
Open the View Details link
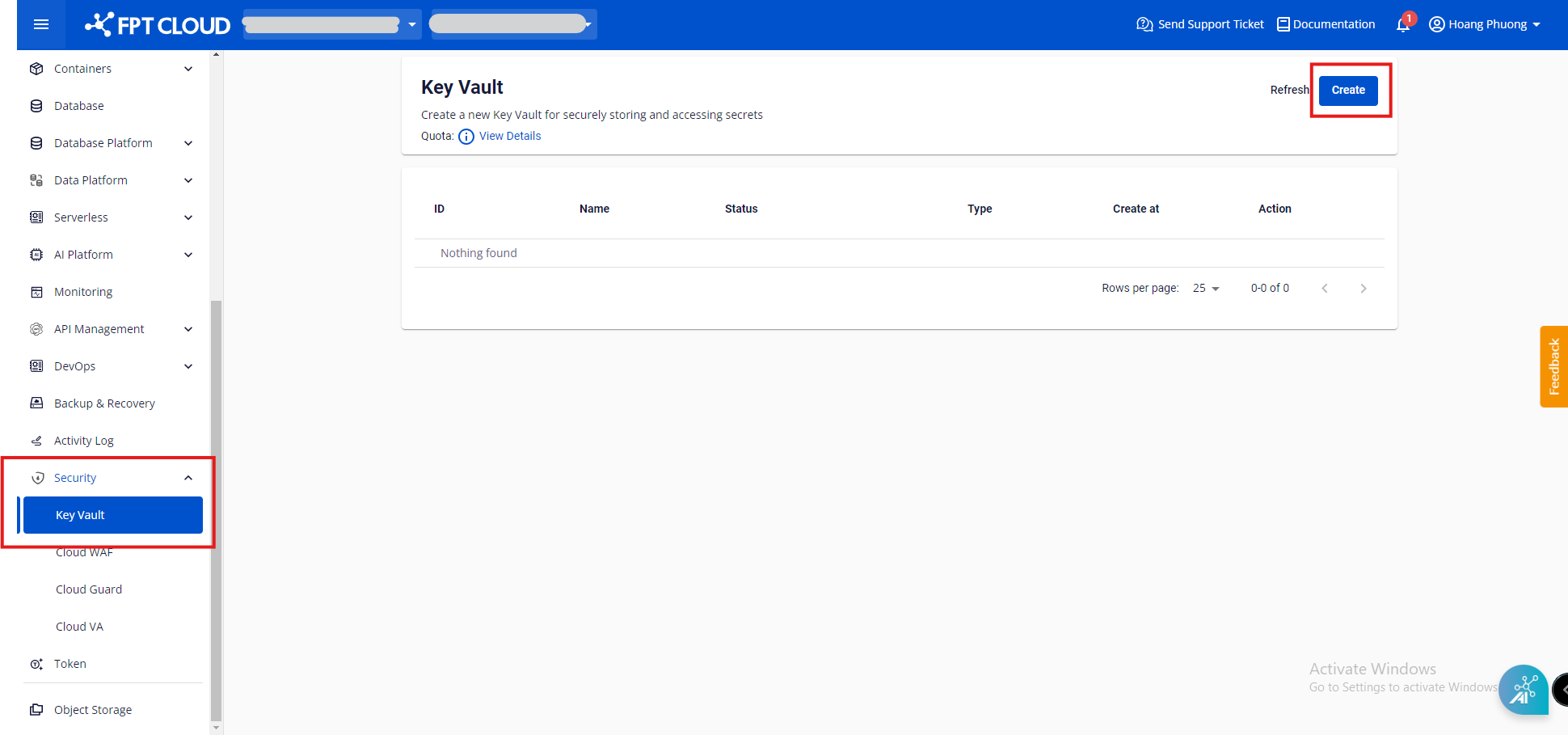[509, 136]
